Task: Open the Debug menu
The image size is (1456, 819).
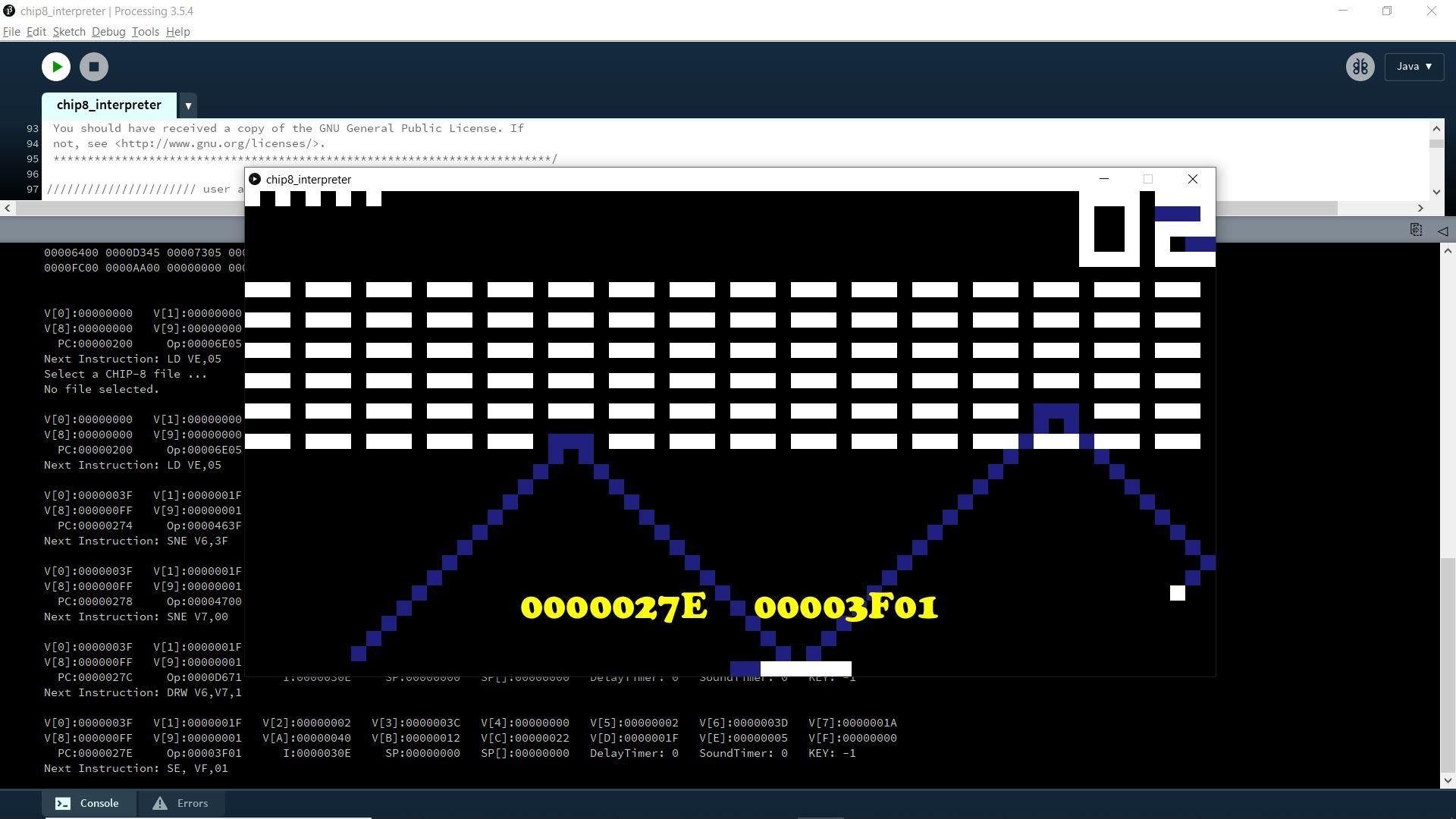Action: tap(108, 32)
